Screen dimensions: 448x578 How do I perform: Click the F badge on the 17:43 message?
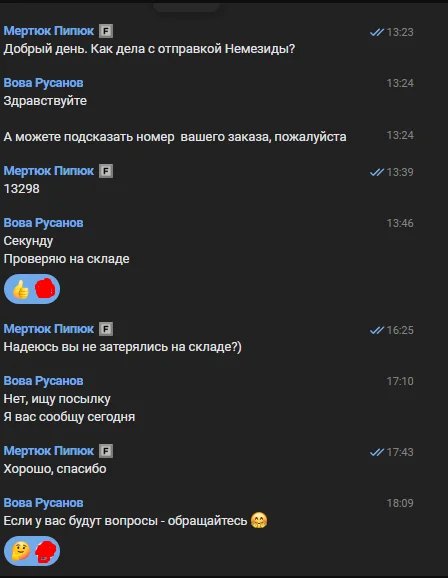tap(106, 451)
